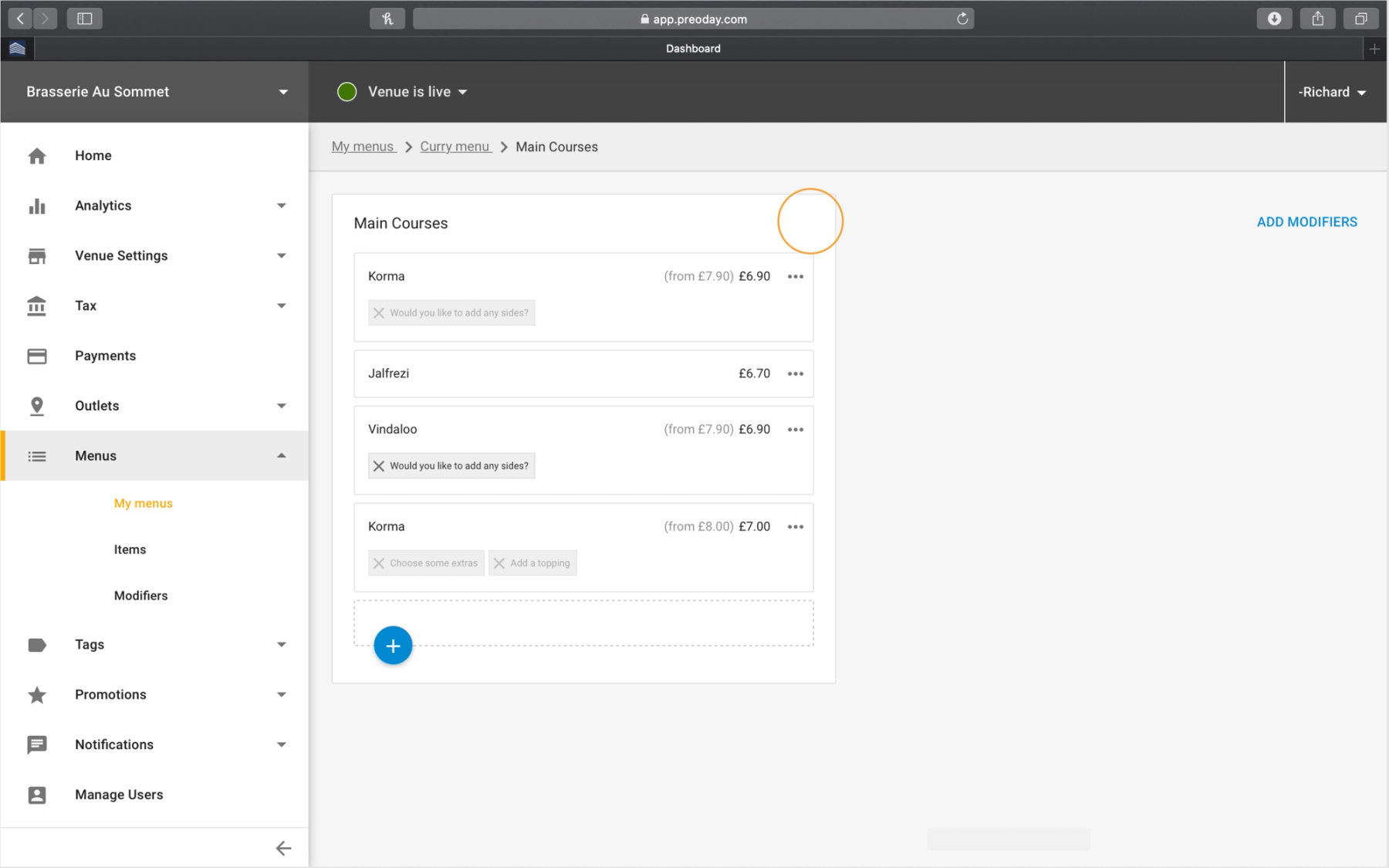Select Modifiers under Menus
This screenshot has height=868, width=1389.
(x=140, y=596)
